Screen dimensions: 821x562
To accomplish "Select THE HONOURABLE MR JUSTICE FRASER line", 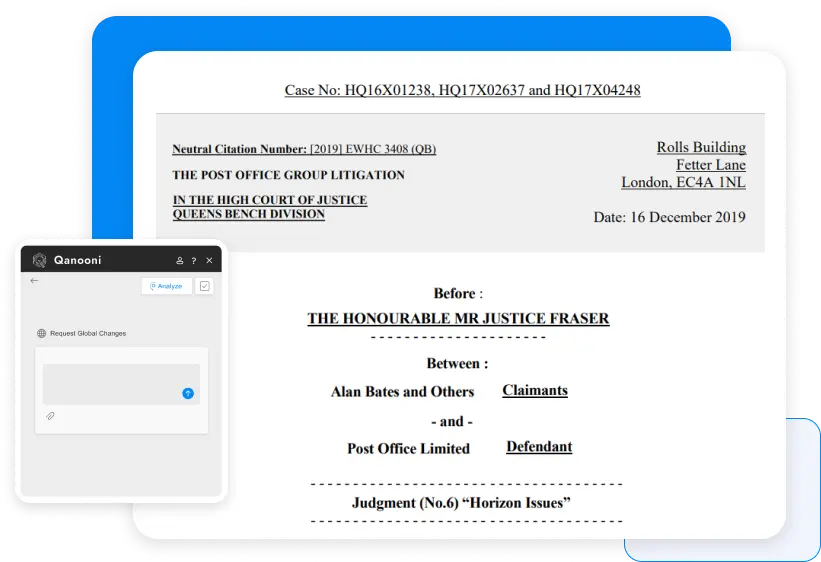I will click(x=458, y=318).
